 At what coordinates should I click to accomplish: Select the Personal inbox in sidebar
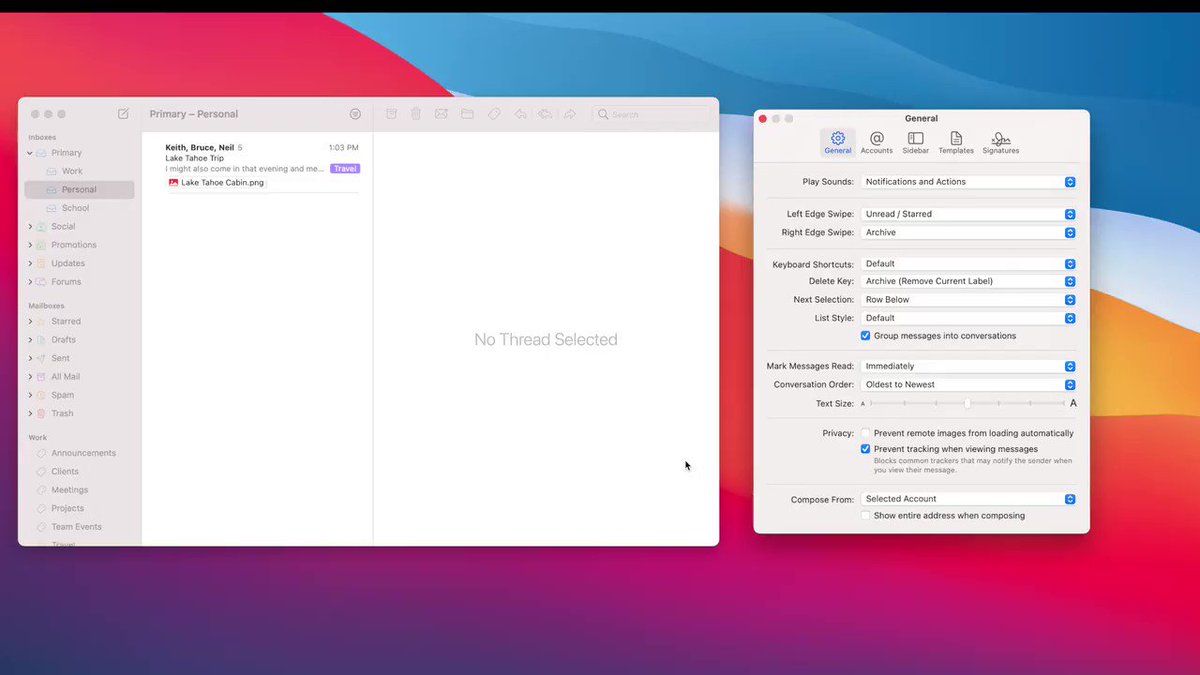[79, 190]
